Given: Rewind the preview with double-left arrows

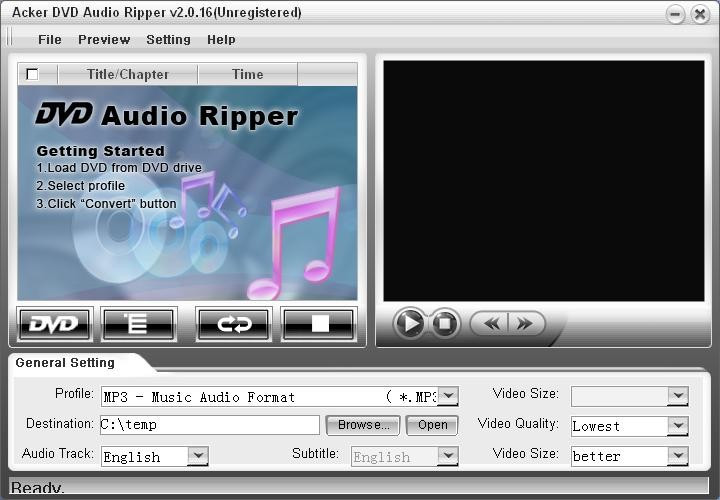Looking at the screenshot, I should [490, 323].
